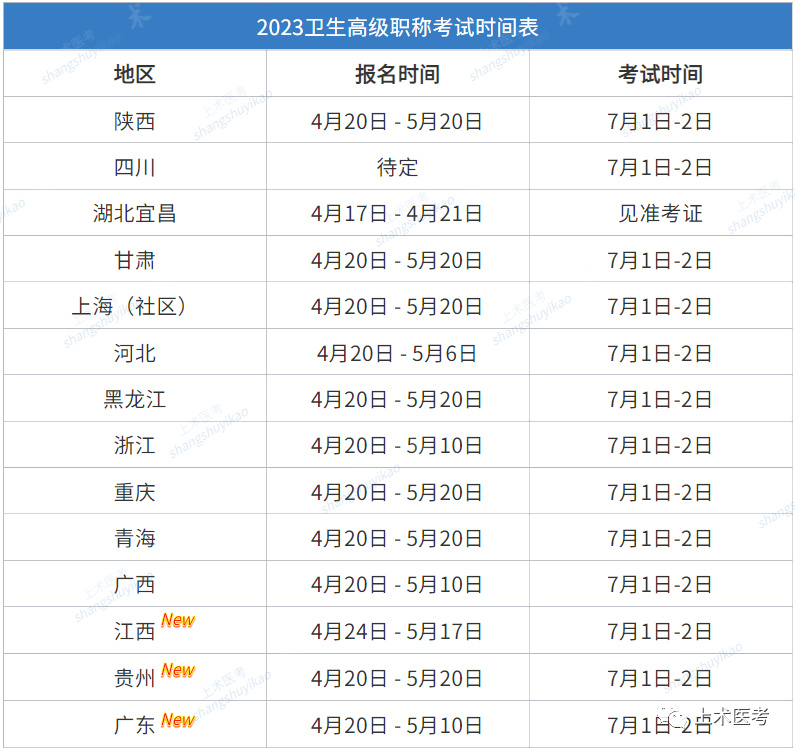The image size is (795, 751).
Task: Click 黑龙江 row exam time 7月1日-2日
Action: [x=660, y=399]
